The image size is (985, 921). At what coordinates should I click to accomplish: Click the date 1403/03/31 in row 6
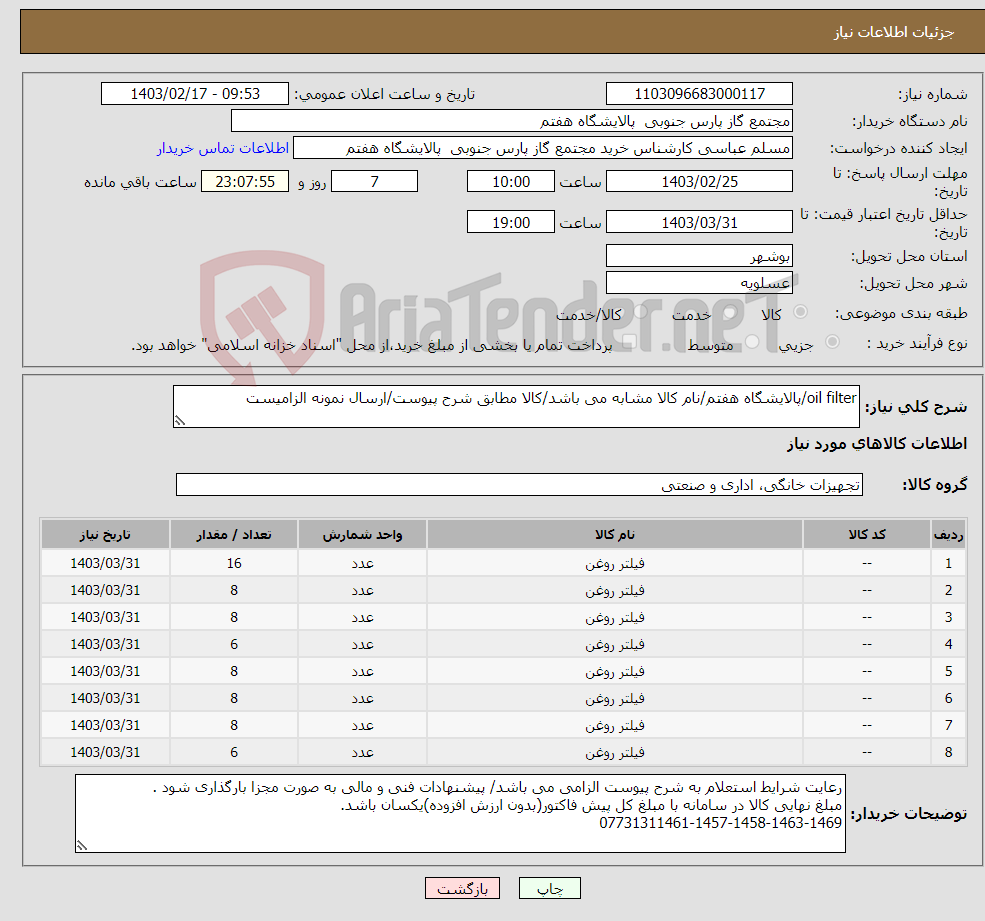(105, 699)
